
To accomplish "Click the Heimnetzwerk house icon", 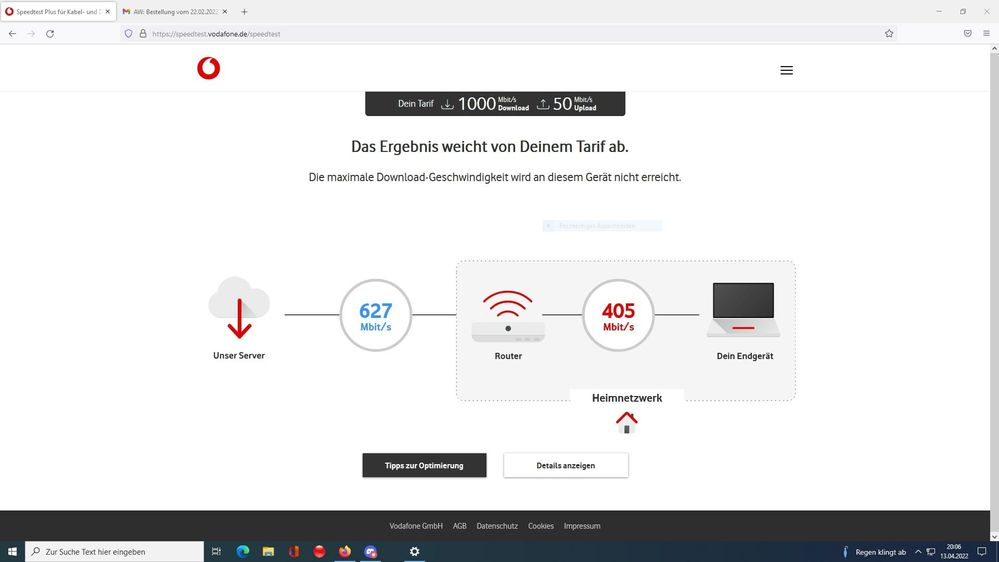I will (626, 422).
